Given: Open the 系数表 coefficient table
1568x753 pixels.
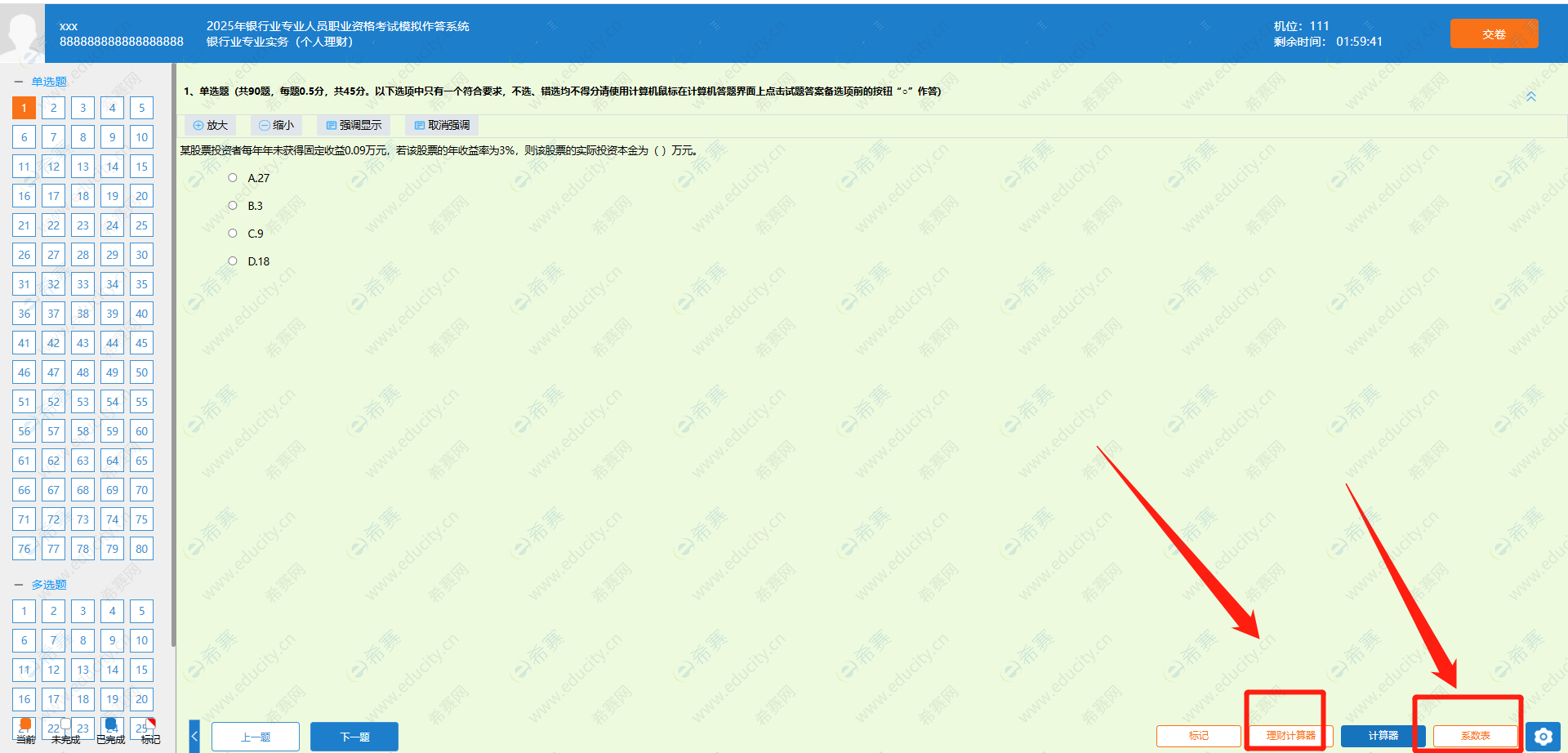Looking at the screenshot, I should click(x=1475, y=736).
